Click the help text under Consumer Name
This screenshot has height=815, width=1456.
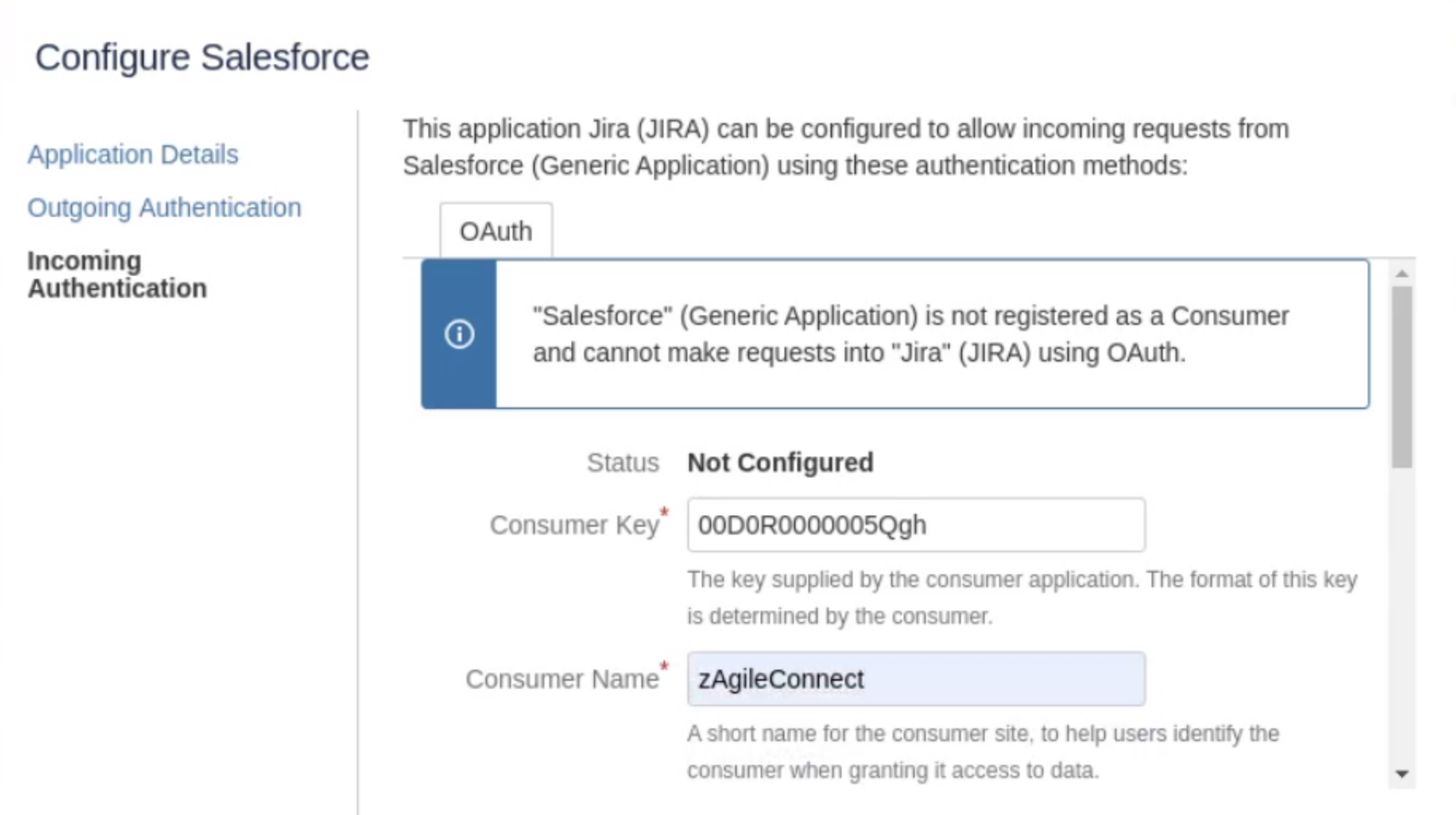(x=982, y=751)
